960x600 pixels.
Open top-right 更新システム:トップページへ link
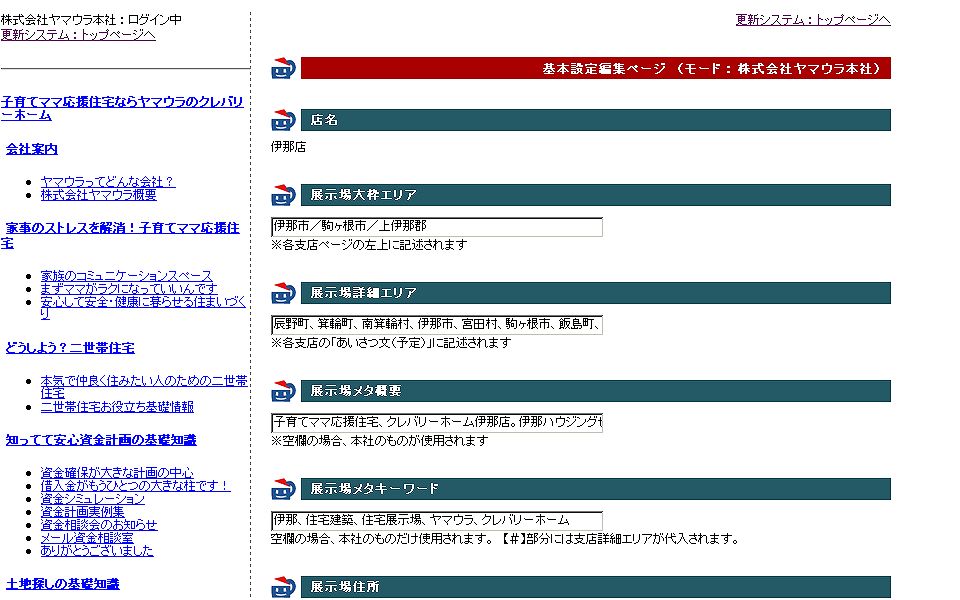[x=812, y=20]
